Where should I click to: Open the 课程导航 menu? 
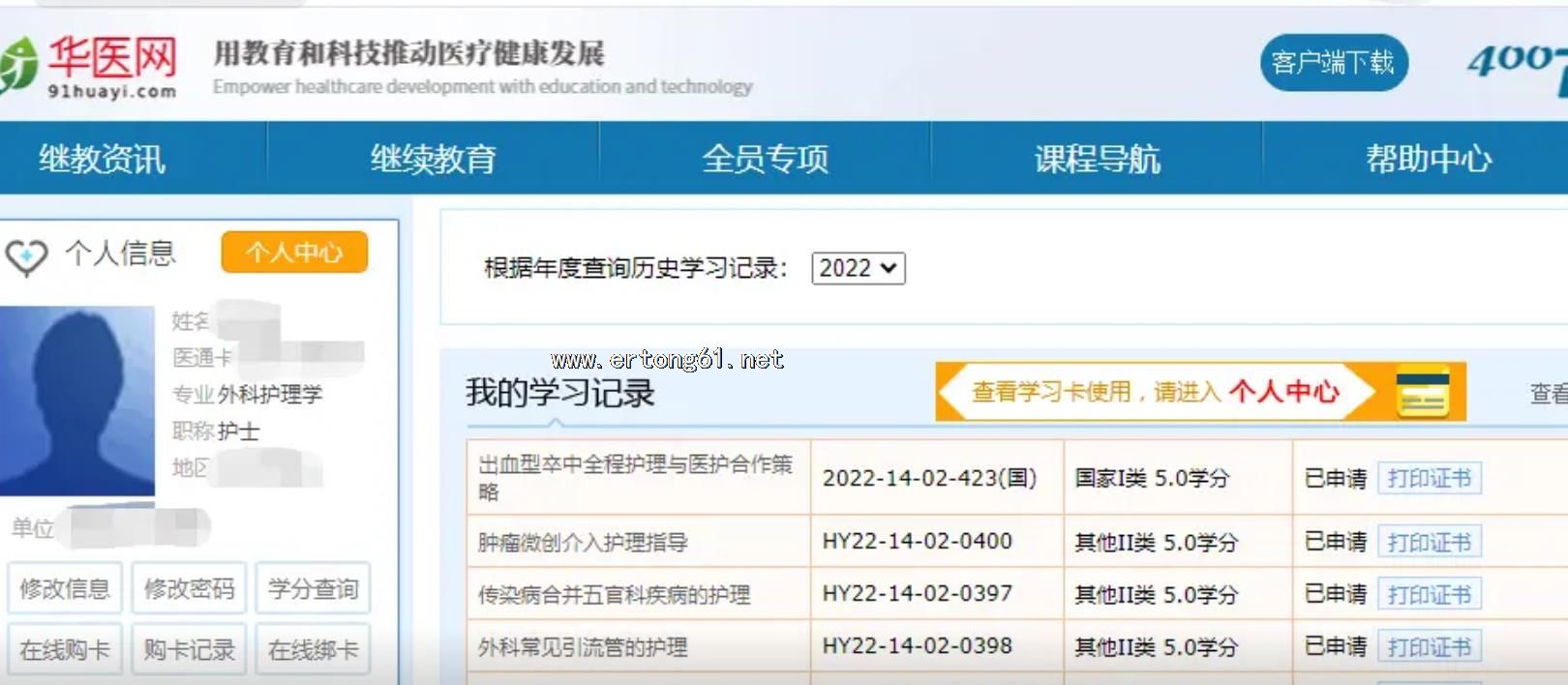tap(1097, 159)
